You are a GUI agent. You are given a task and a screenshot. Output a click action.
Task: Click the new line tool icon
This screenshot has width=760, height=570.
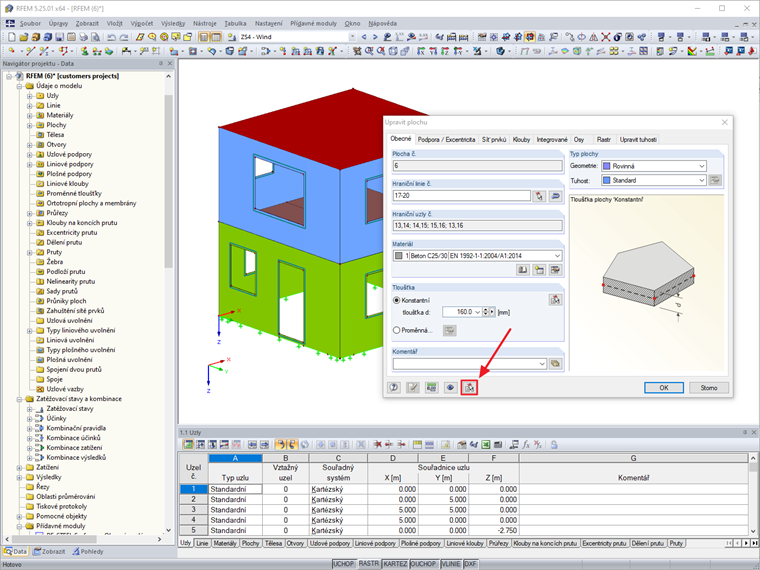(31, 51)
